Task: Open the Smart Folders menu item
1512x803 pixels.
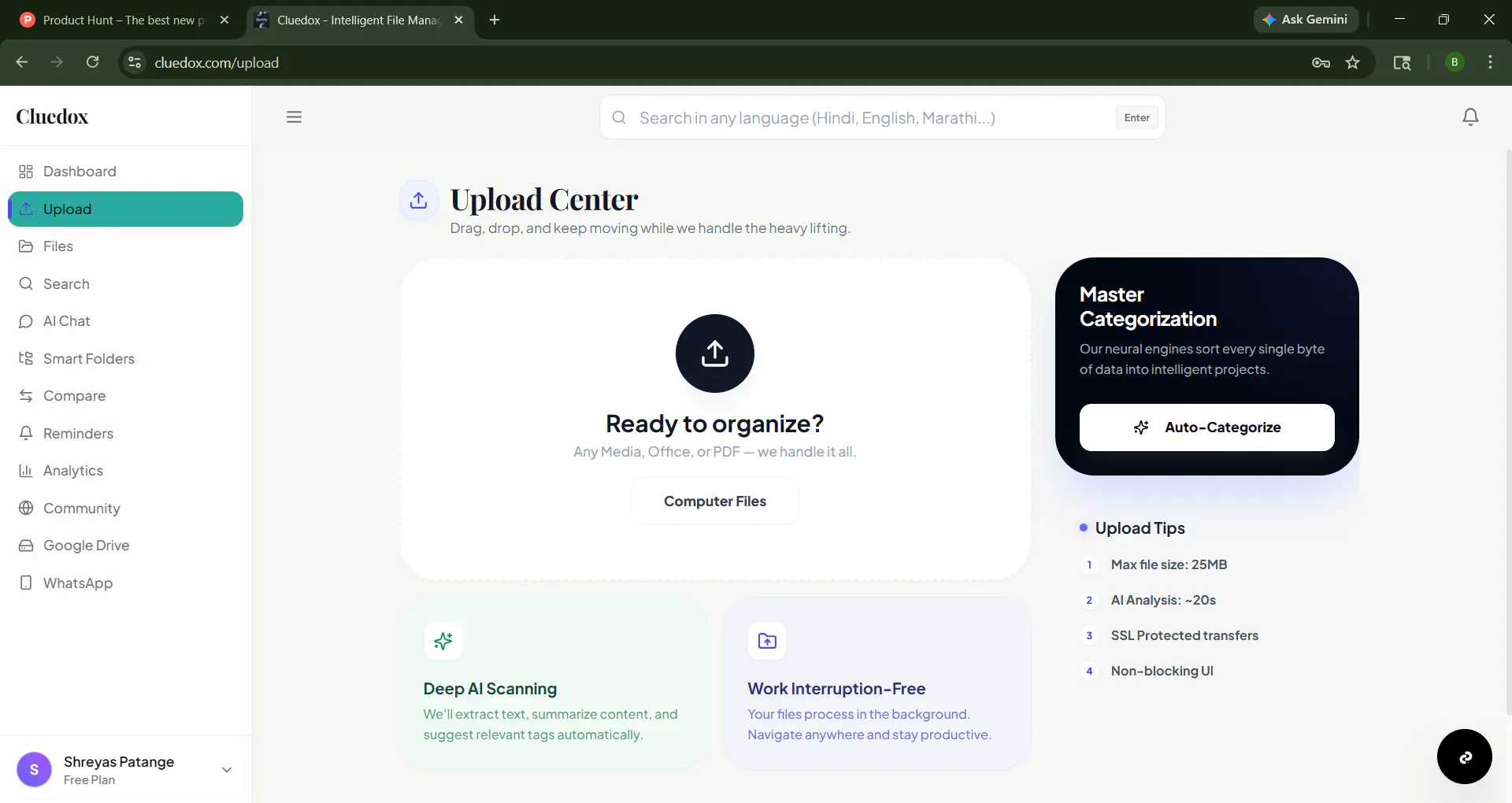Action: point(126,358)
